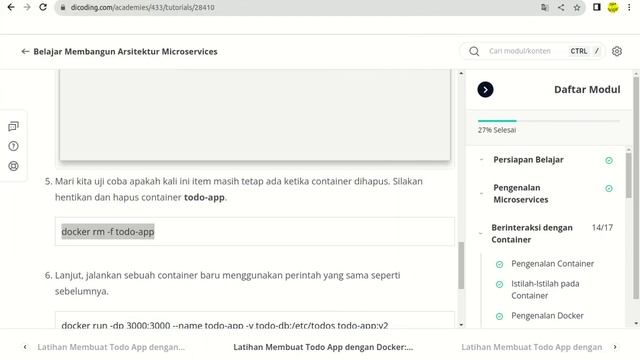Click the docker run -dp 3000:3000 command
The height and width of the screenshot is (360, 640).
pyautogui.click(x=224, y=325)
